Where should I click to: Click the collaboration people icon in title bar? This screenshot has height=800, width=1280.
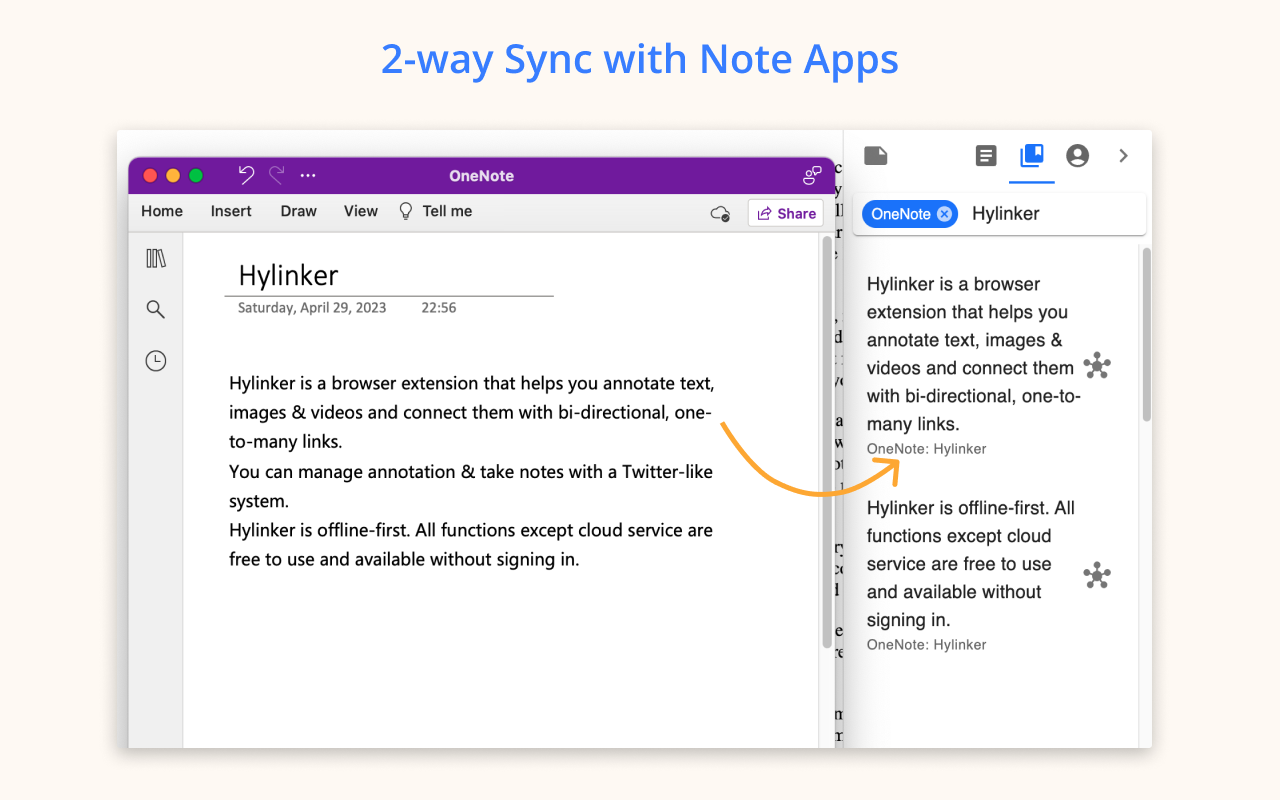[x=812, y=176]
